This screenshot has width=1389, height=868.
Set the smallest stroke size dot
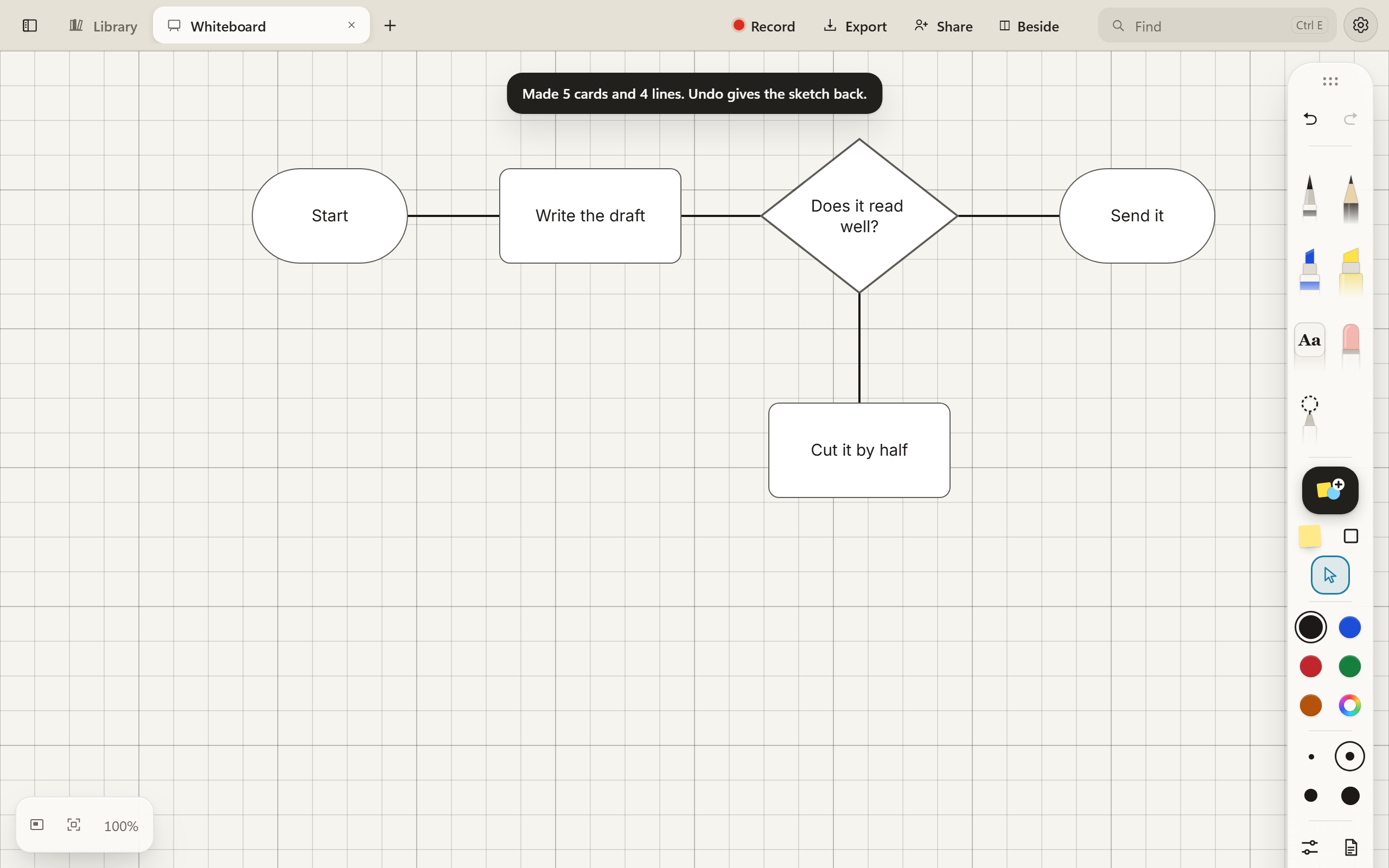pos(1311,757)
